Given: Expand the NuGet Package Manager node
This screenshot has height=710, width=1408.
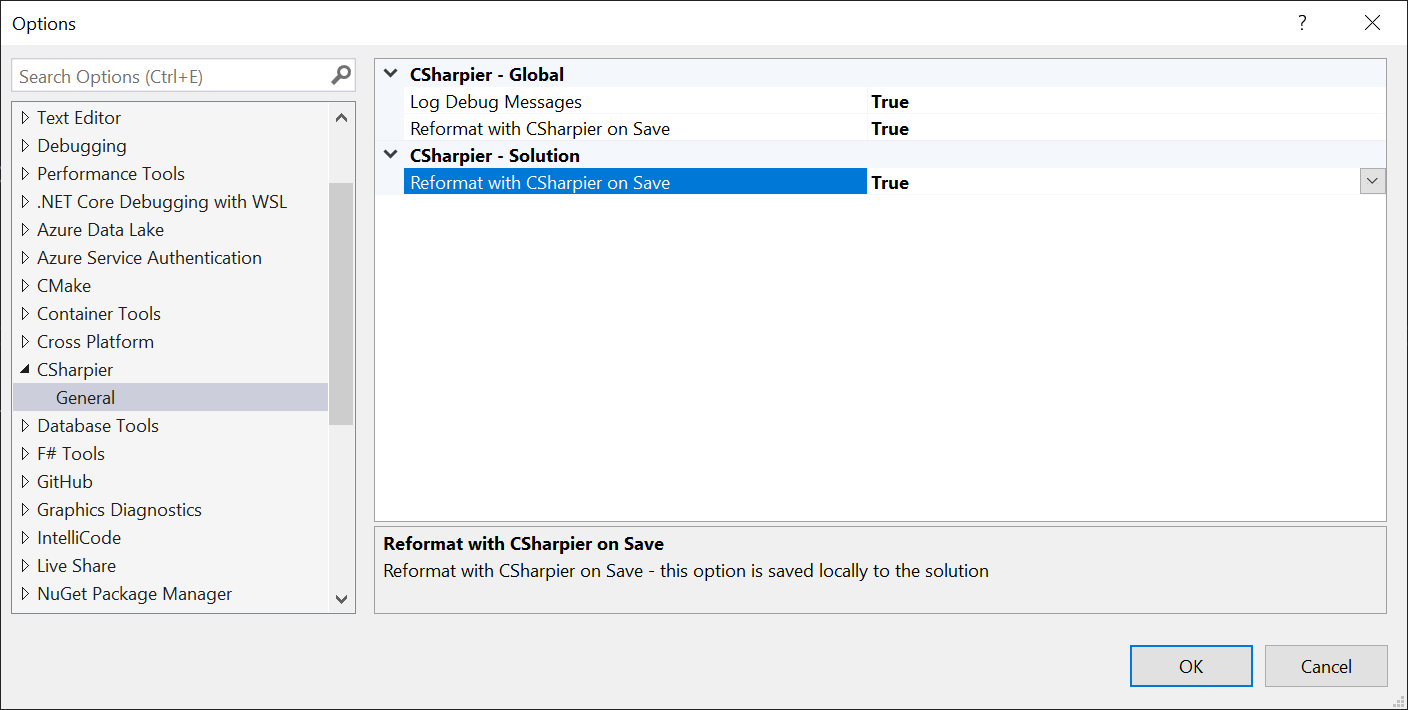Looking at the screenshot, I should (x=24, y=593).
